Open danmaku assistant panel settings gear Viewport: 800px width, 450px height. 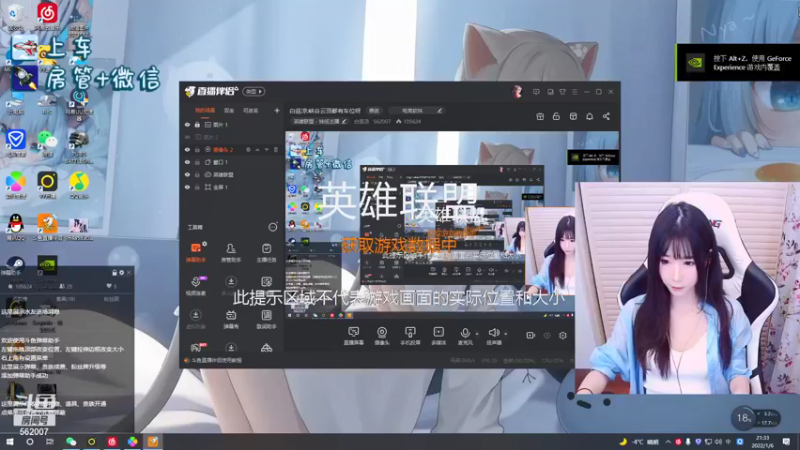point(121,273)
